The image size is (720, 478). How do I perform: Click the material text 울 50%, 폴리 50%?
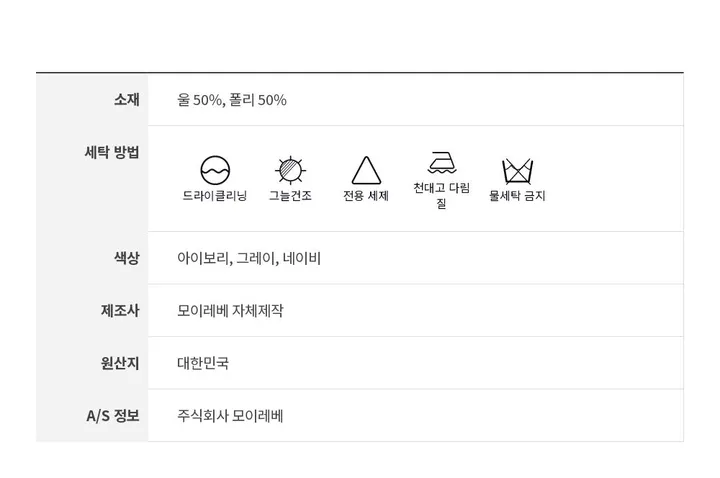click(x=232, y=100)
